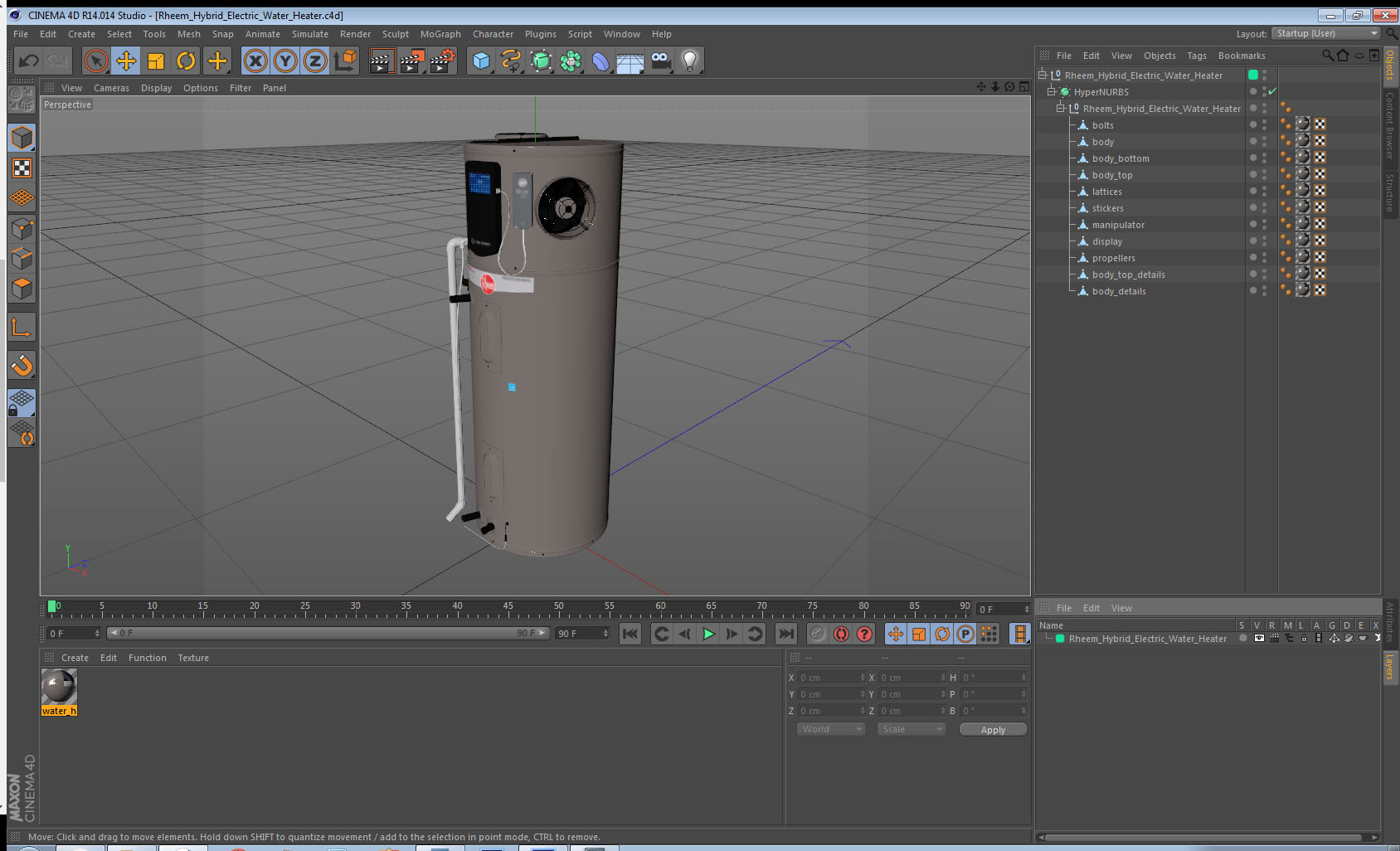This screenshot has width=1400, height=851.
Task: Toggle the Y axis lock
Action: pyautogui.click(x=285, y=61)
